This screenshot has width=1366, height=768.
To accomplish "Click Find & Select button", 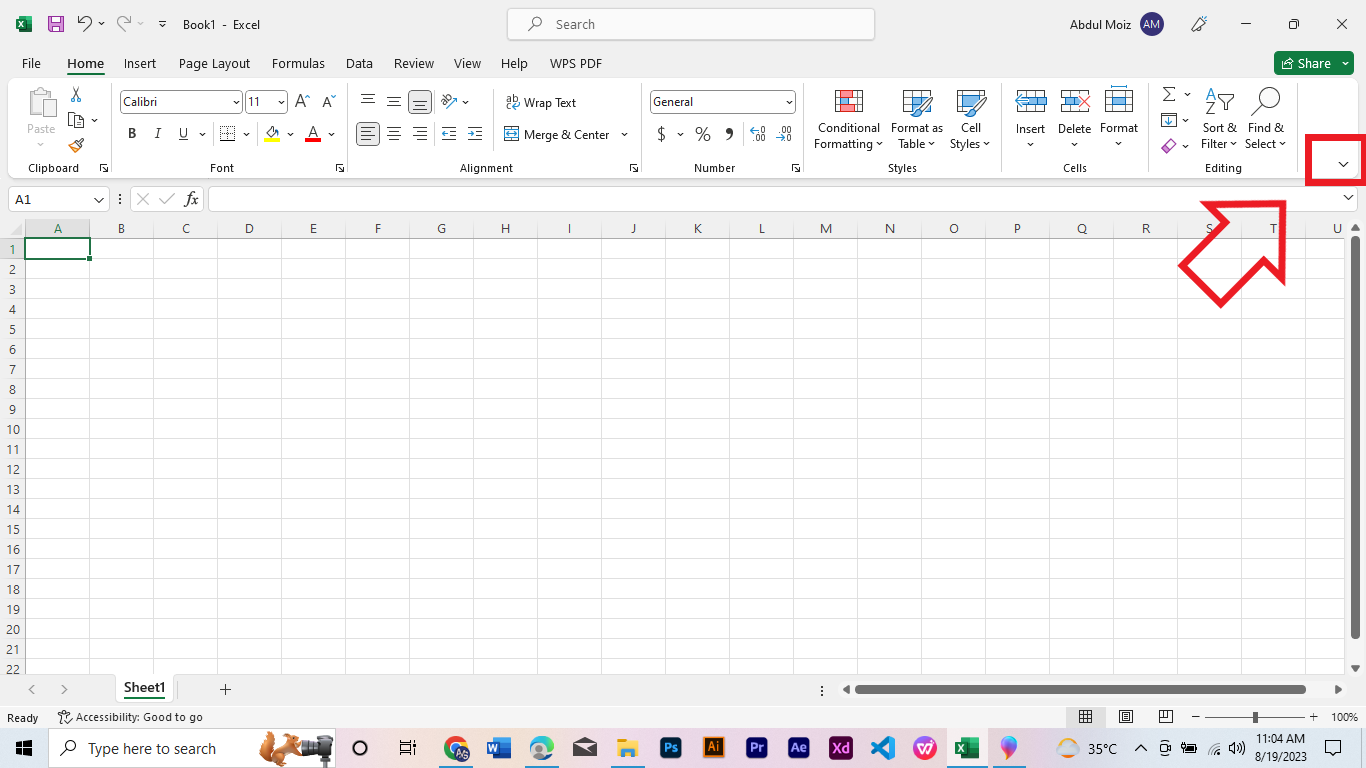I will pyautogui.click(x=1265, y=120).
